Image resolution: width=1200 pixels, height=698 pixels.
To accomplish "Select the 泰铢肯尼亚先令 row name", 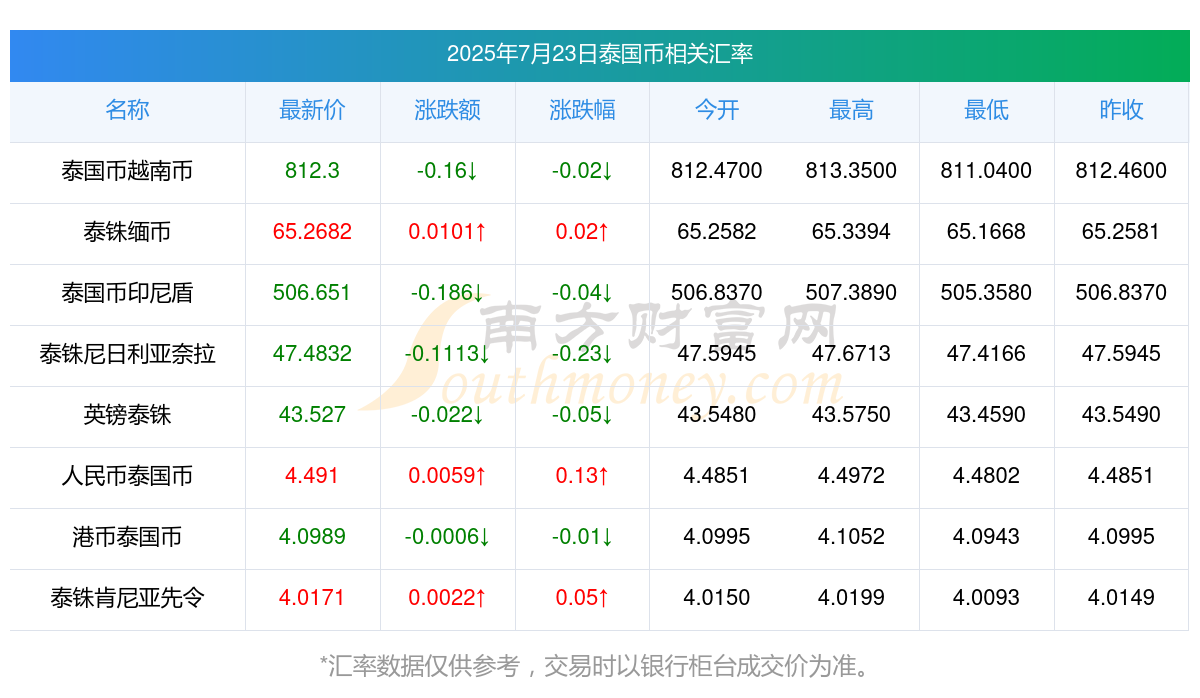I will (x=127, y=598).
